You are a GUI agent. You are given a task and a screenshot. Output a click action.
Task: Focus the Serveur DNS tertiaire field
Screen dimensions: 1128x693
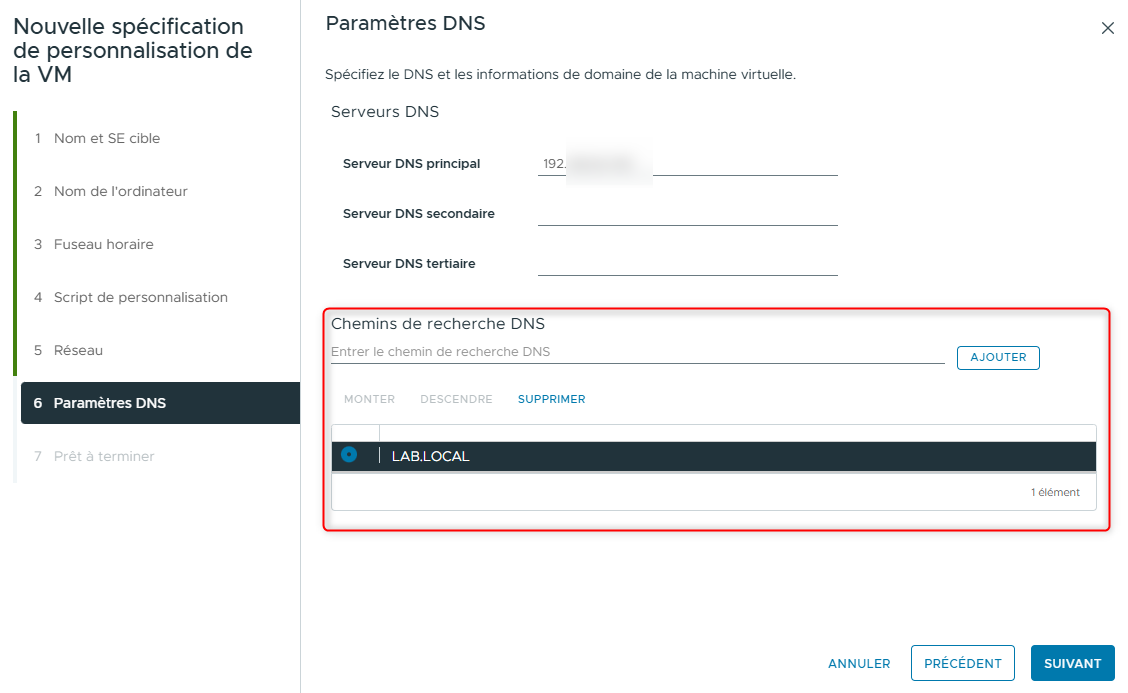(687, 263)
